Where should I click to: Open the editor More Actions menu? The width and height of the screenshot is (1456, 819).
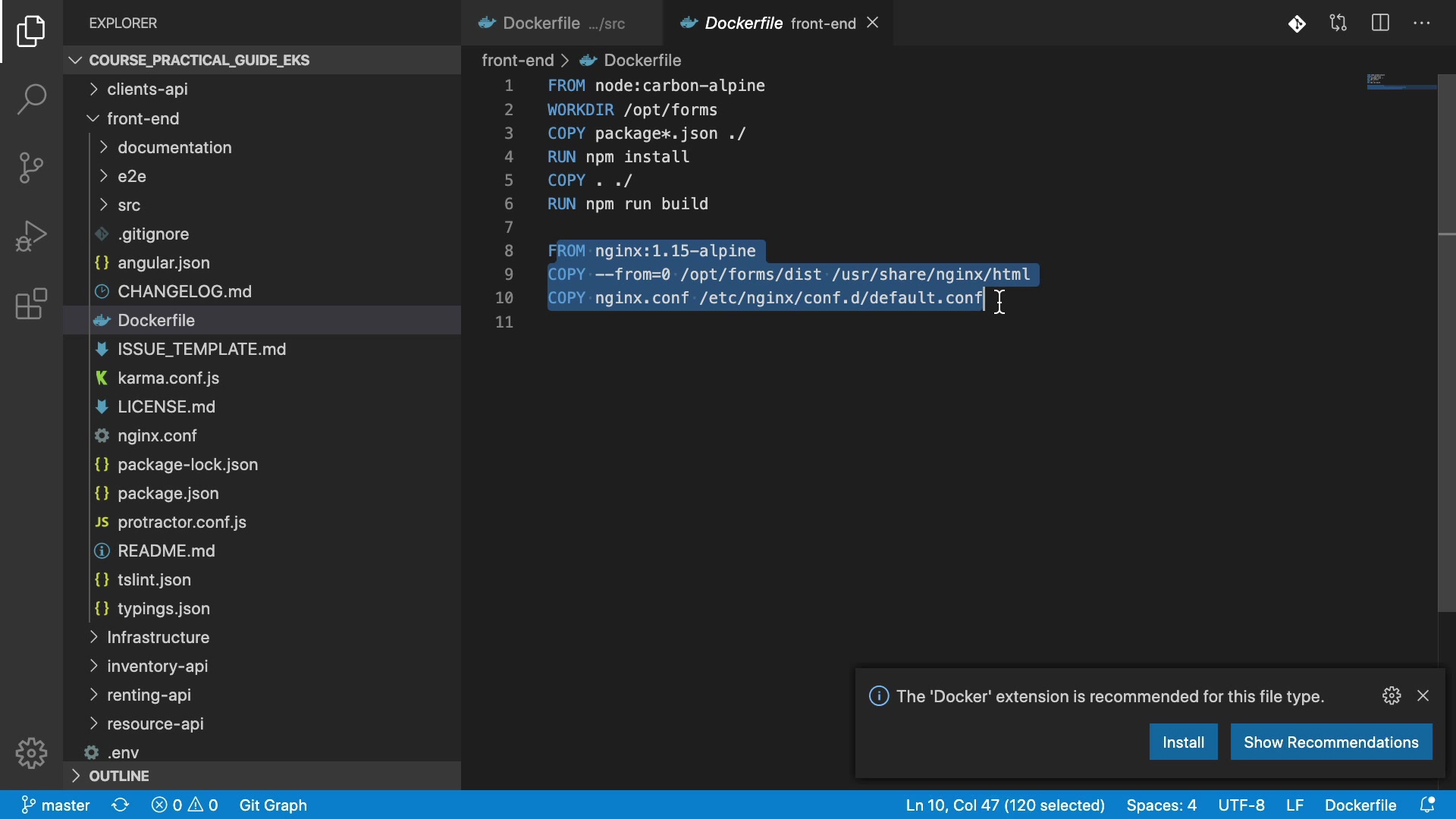click(x=1422, y=24)
